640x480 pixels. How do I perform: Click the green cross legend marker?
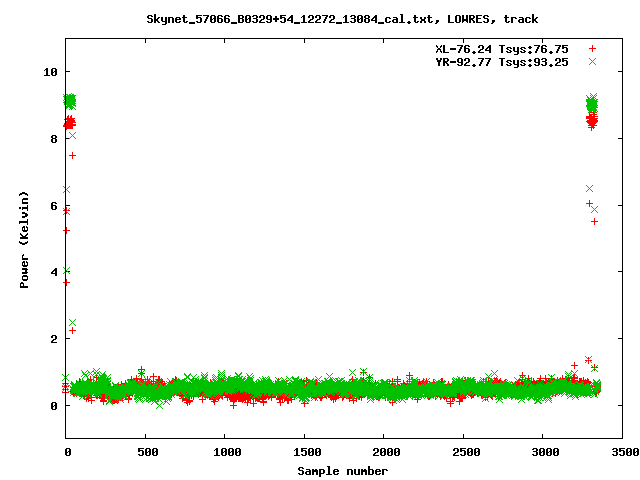(592, 62)
